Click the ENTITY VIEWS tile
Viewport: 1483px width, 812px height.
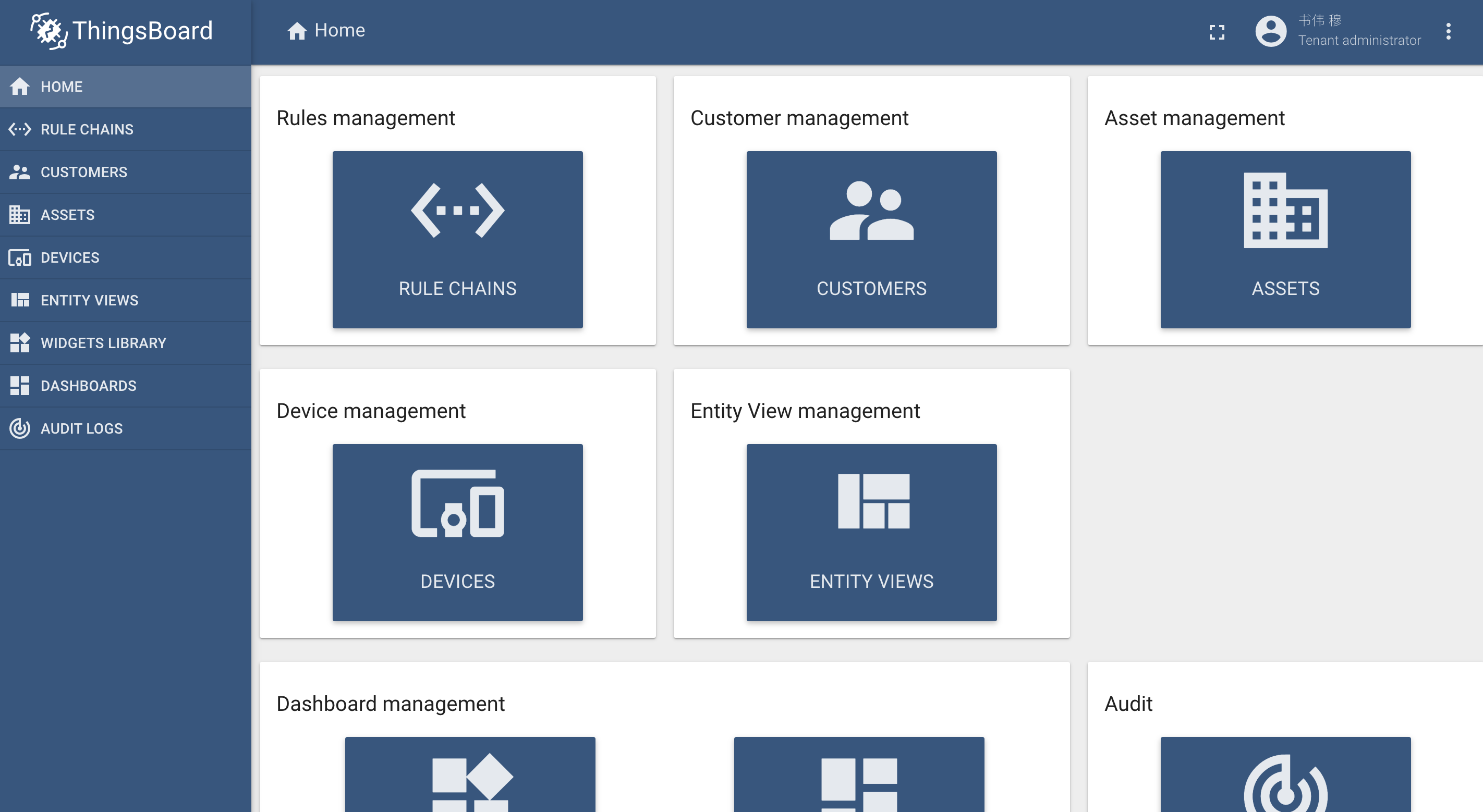click(x=871, y=532)
